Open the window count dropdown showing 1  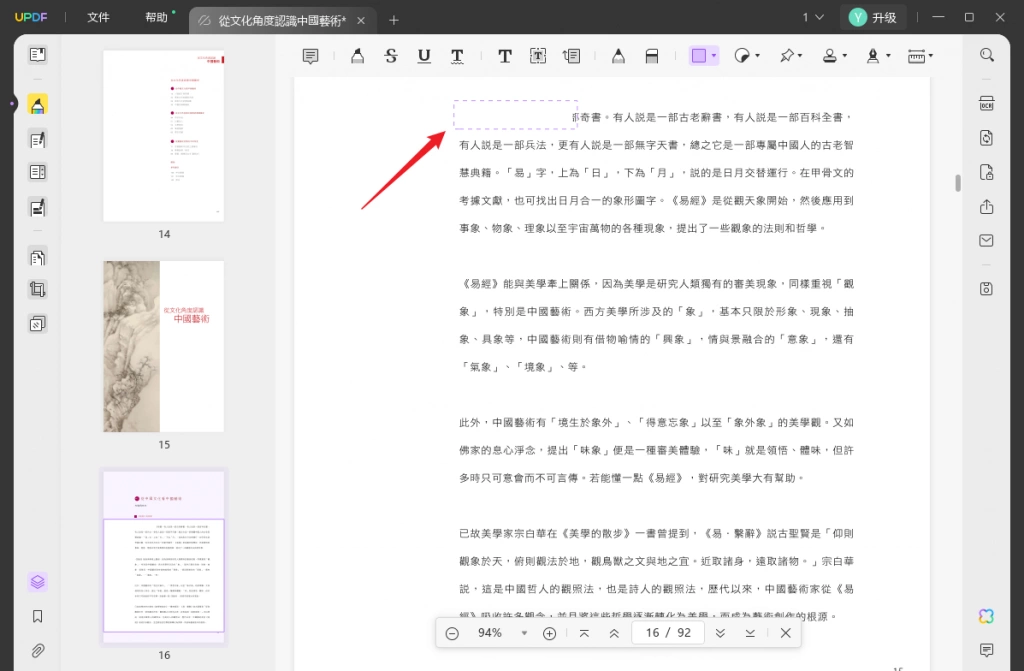(813, 18)
